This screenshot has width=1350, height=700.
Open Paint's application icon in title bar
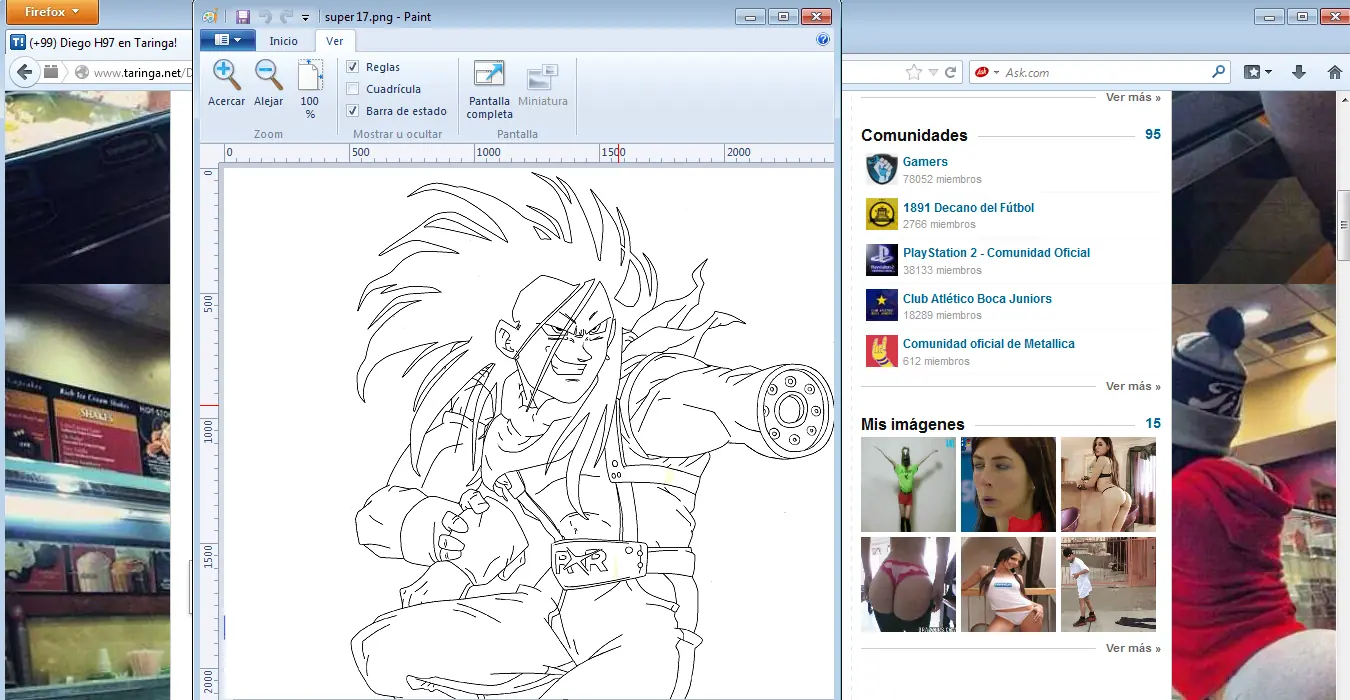coord(209,16)
